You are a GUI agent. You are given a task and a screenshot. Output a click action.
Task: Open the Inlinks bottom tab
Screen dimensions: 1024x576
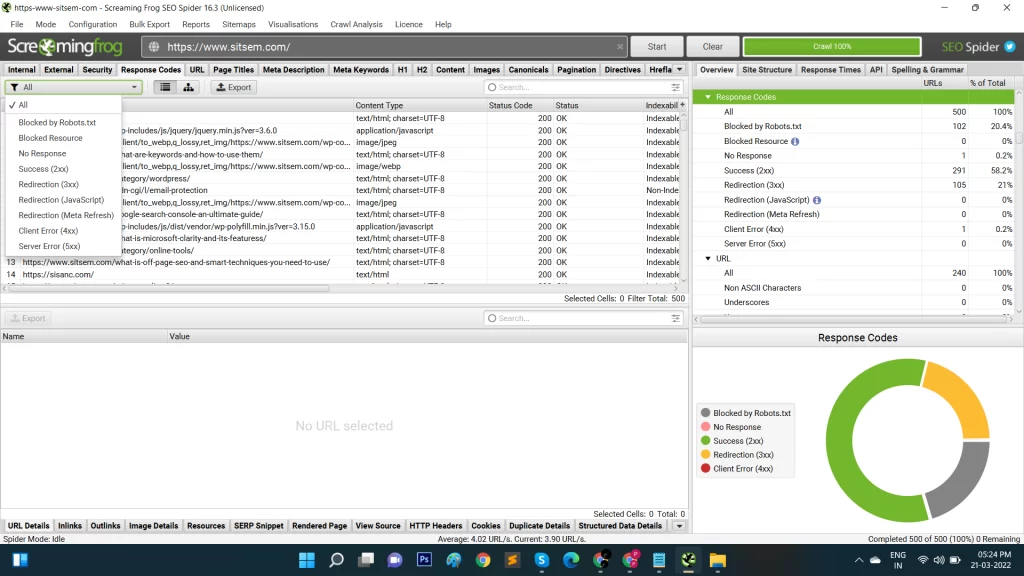click(x=70, y=526)
